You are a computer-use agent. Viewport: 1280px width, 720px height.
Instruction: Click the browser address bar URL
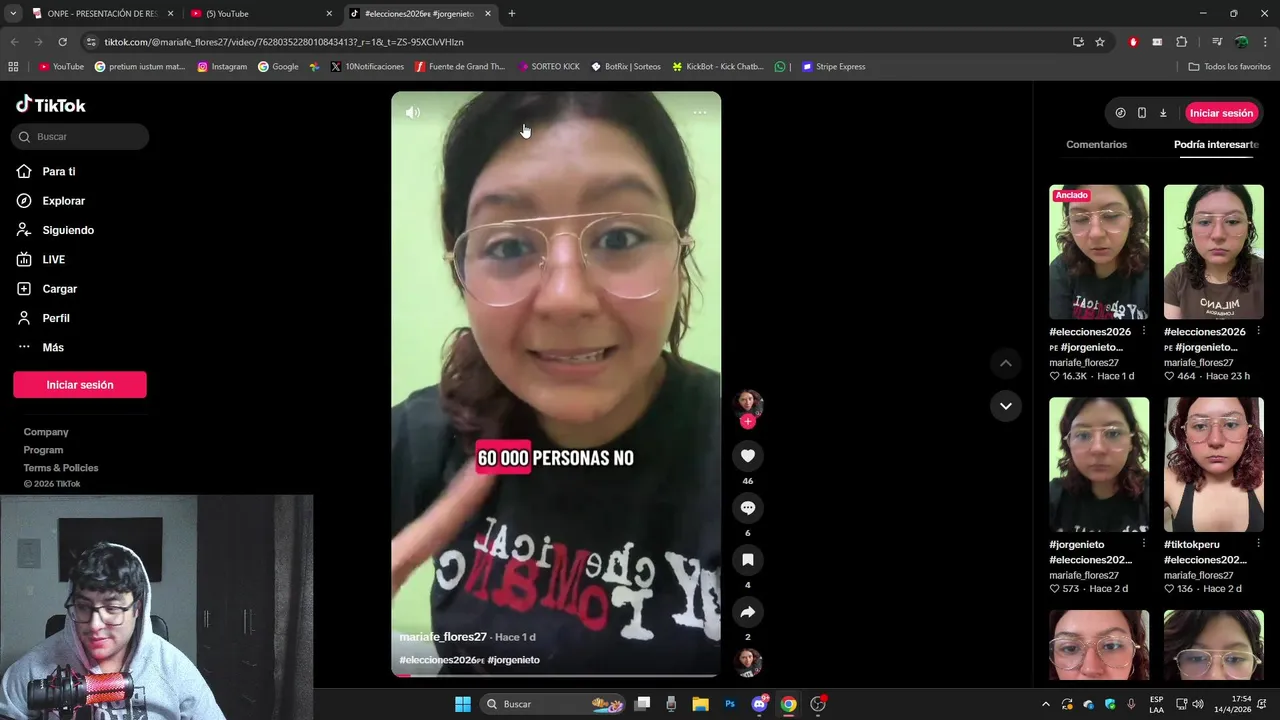(284, 42)
